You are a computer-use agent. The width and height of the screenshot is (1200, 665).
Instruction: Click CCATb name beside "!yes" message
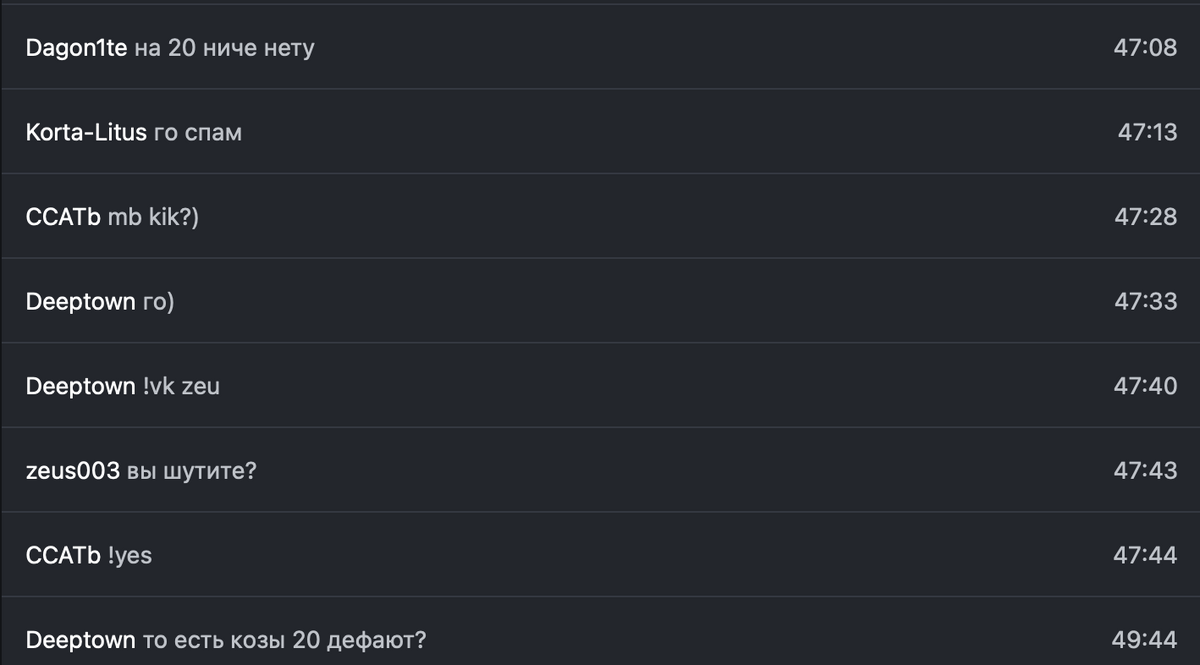63,555
